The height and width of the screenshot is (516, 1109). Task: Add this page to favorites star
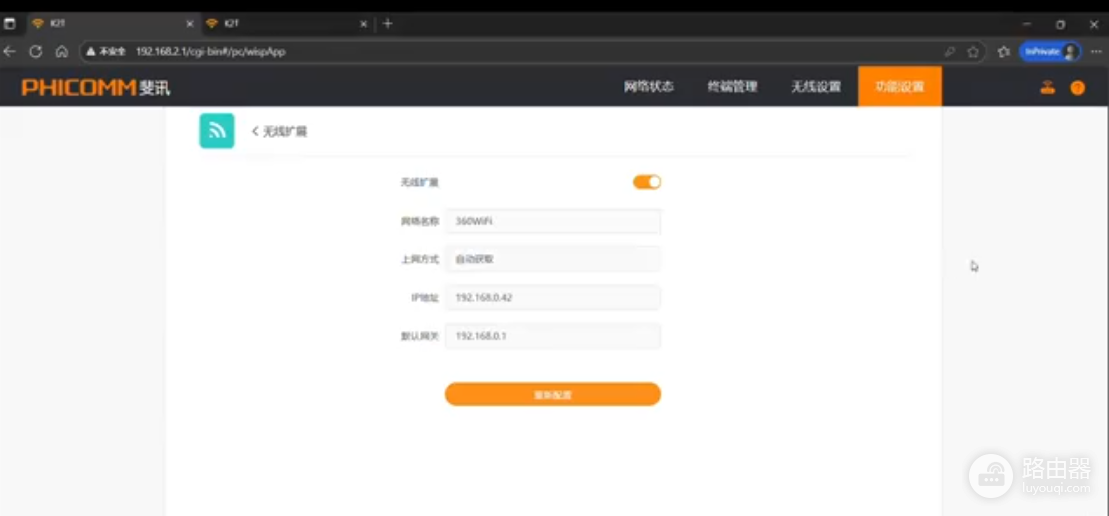pyautogui.click(x=973, y=52)
